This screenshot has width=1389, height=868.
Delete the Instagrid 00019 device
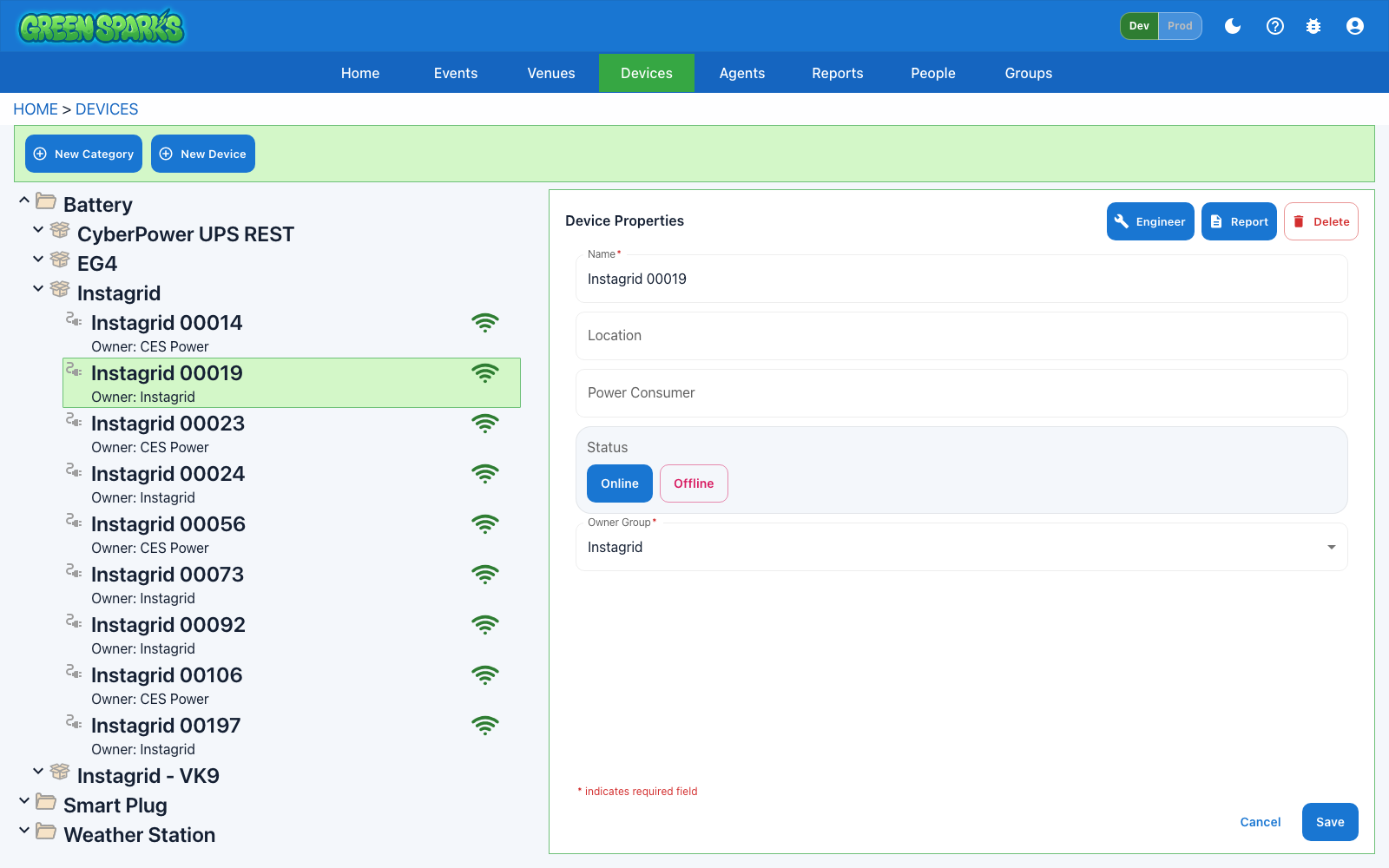(1321, 221)
